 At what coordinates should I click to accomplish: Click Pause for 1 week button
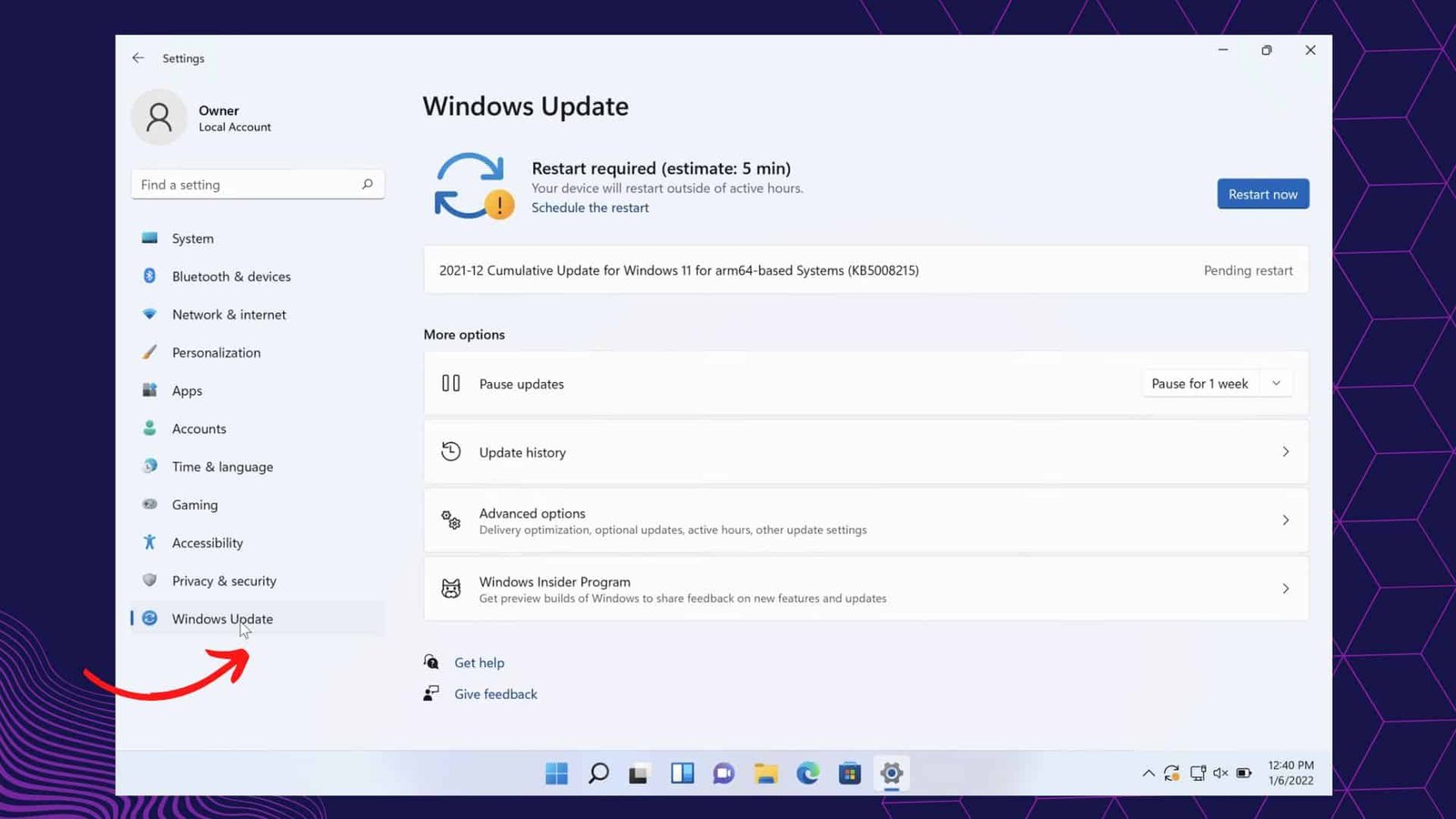tap(1200, 383)
